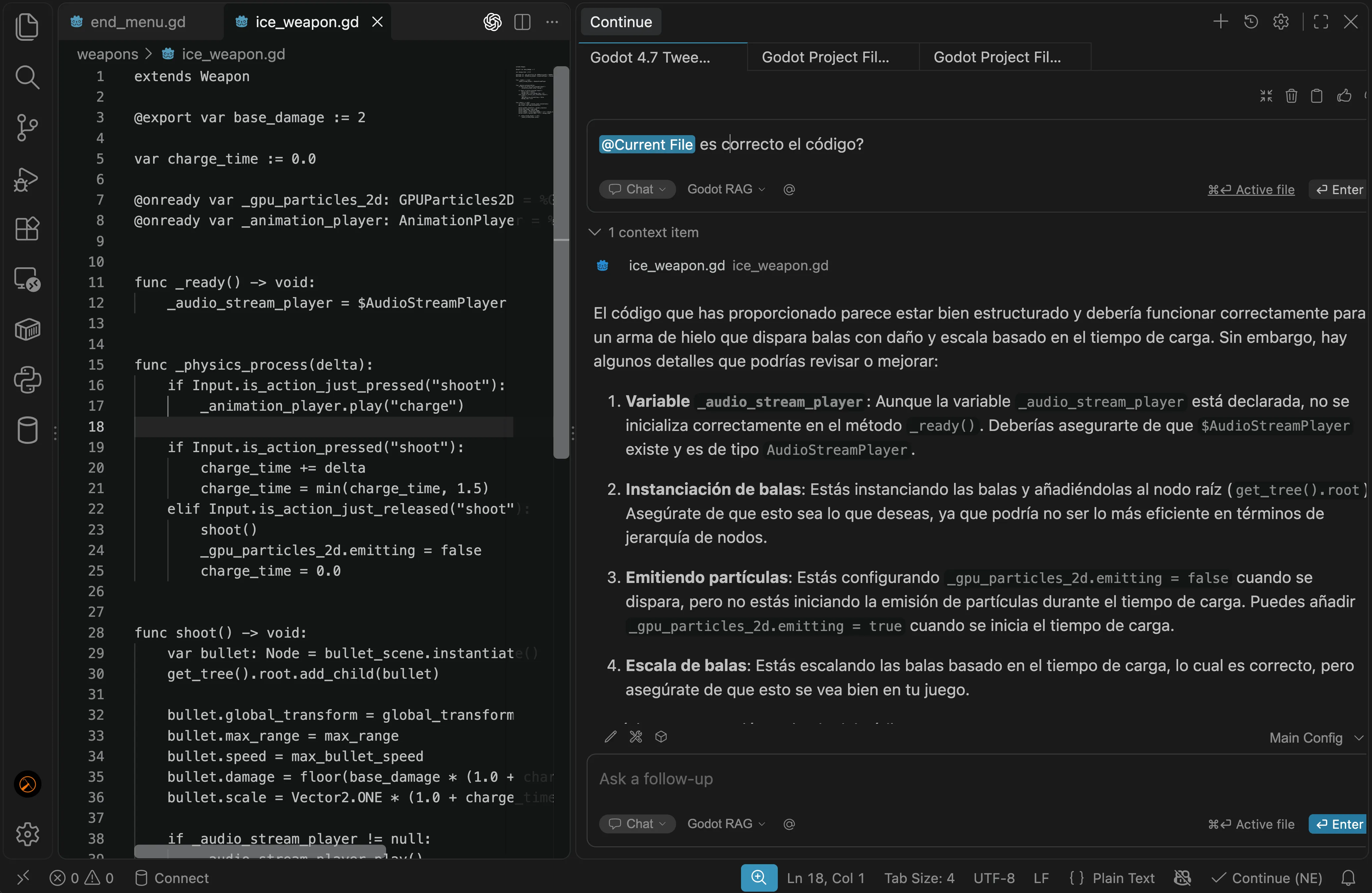Click the weapons breadcrumb folder
1372x893 pixels.
pyautogui.click(x=107, y=54)
